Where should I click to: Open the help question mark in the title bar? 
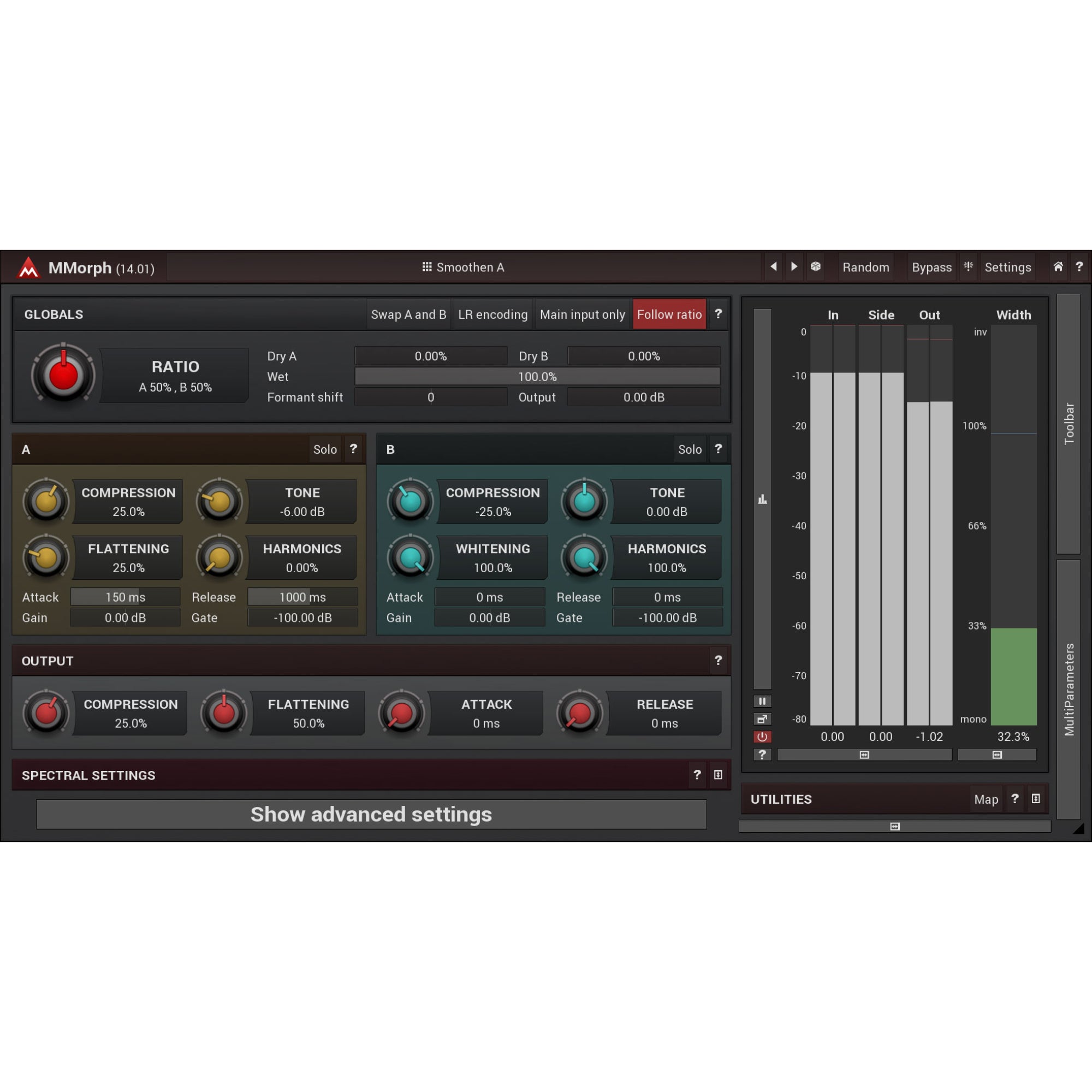click(x=1079, y=267)
